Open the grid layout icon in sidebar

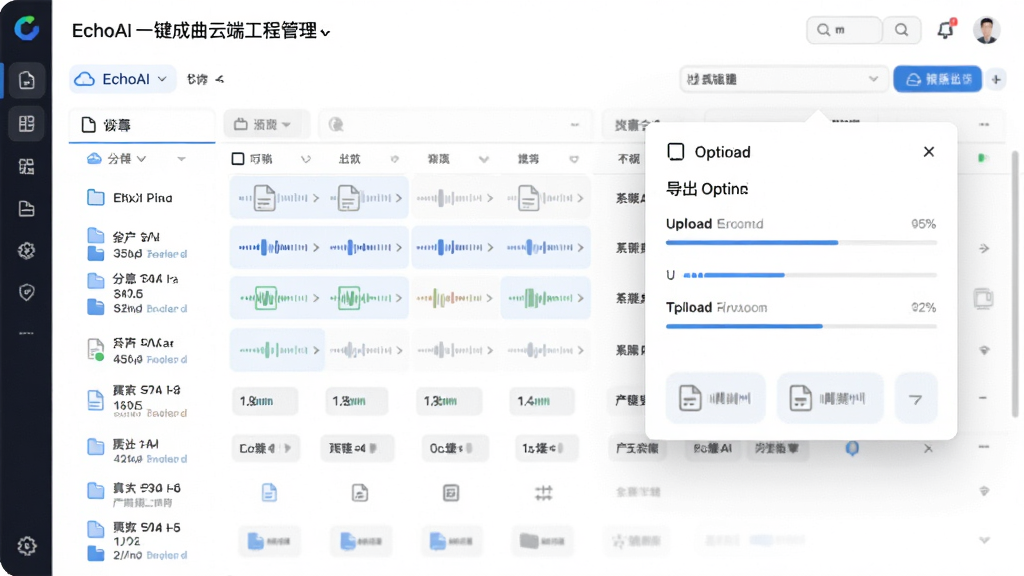coord(27,123)
